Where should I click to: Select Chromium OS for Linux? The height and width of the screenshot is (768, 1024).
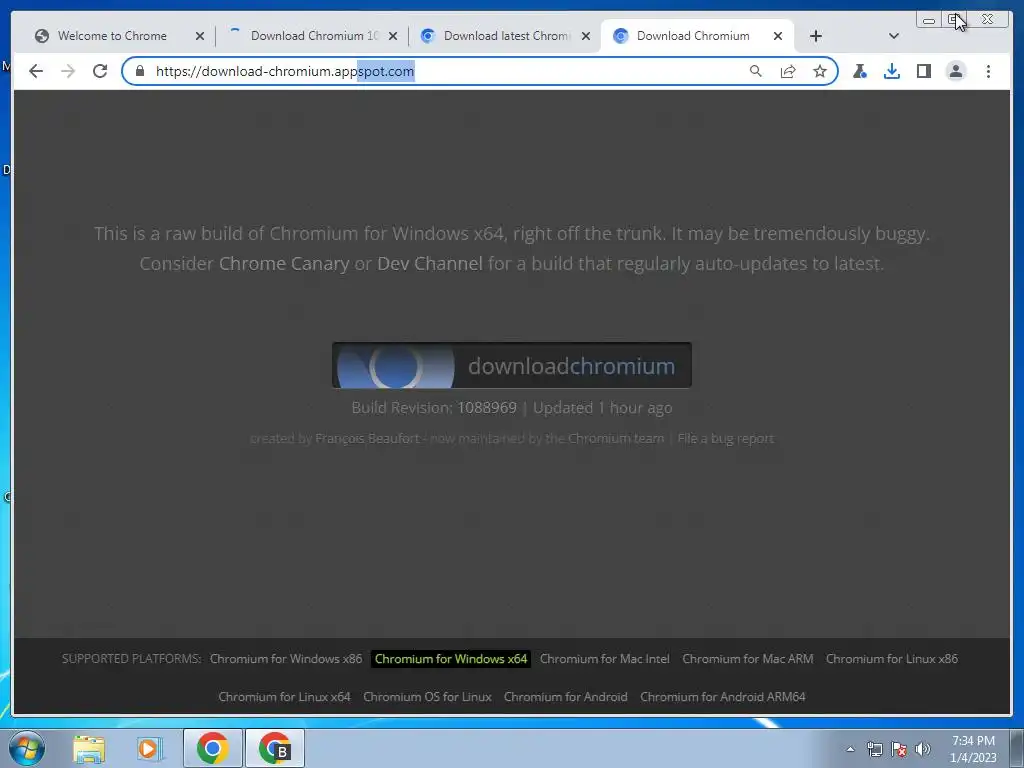click(x=427, y=697)
